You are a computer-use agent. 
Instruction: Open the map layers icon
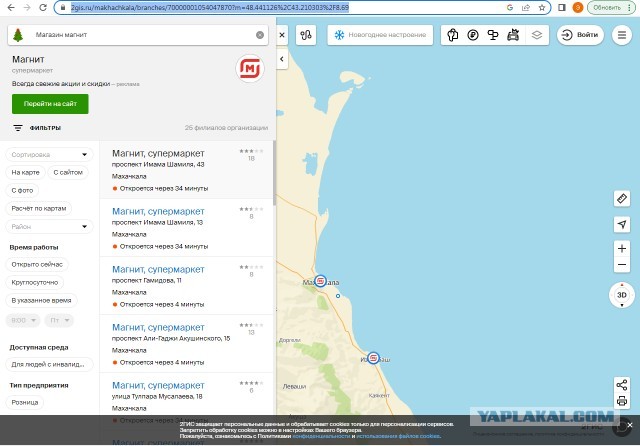(537, 35)
